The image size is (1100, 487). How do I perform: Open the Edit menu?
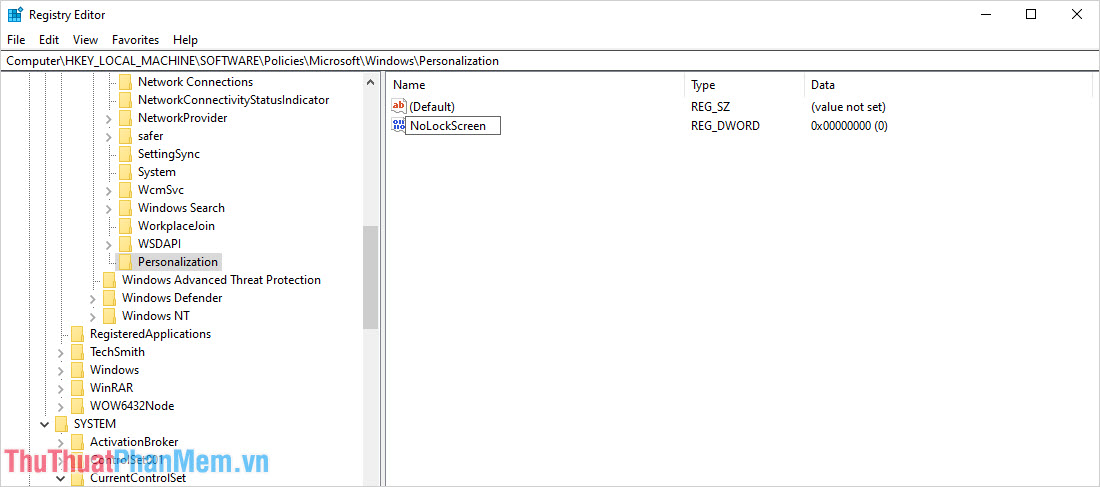[49, 40]
